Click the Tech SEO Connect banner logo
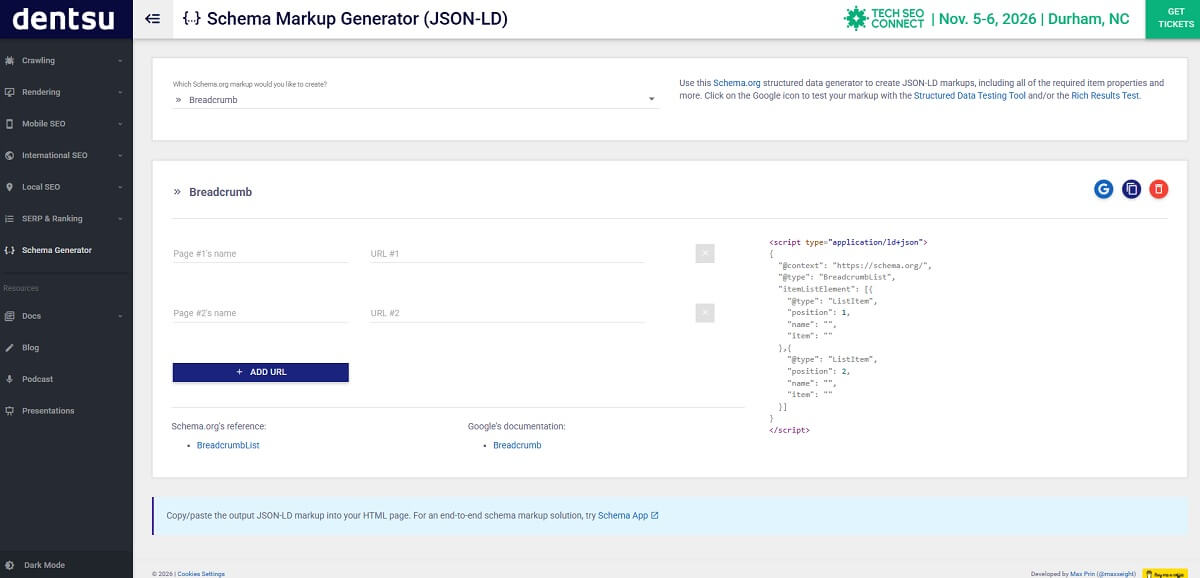 pyautogui.click(x=883, y=18)
